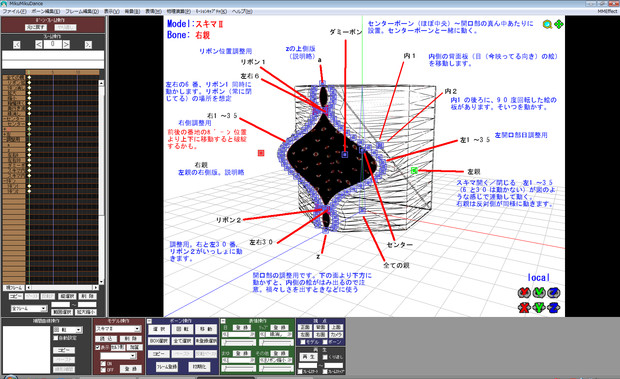
Task: Go to previous frame arrow button
Action: pyautogui.click(x=38, y=45)
